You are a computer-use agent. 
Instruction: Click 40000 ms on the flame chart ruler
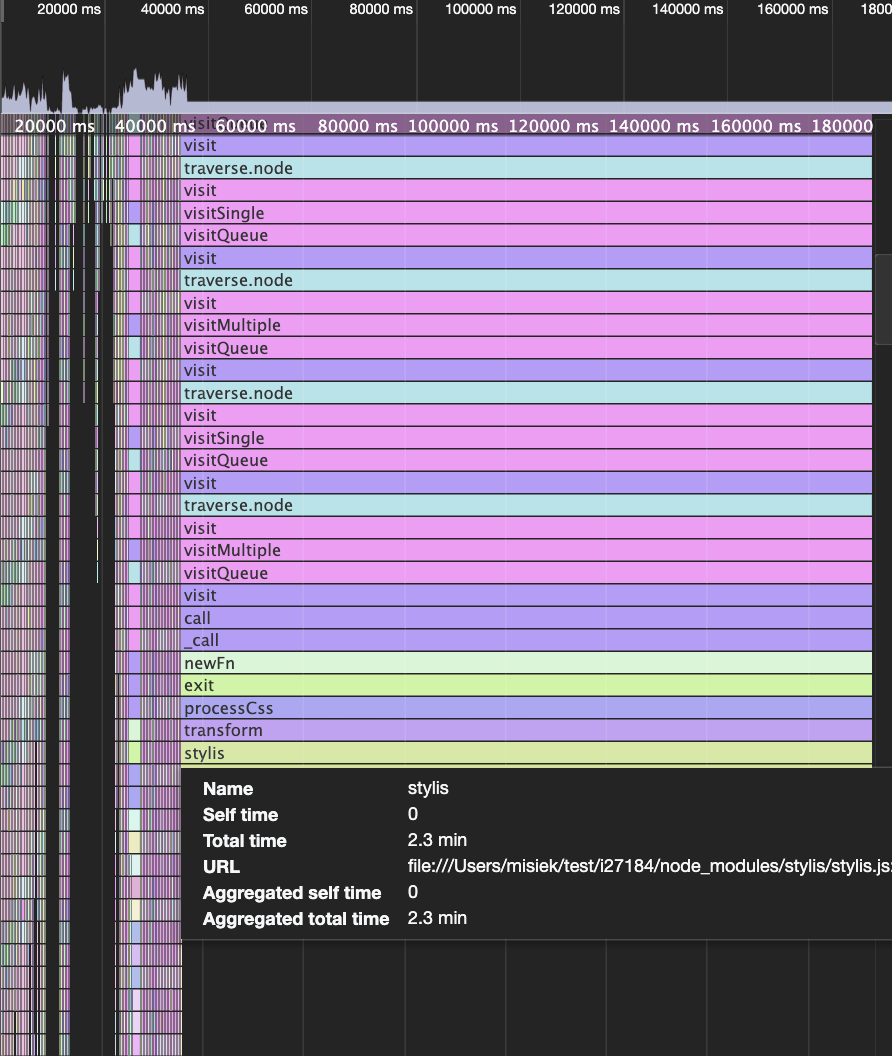click(x=155, y=126)
